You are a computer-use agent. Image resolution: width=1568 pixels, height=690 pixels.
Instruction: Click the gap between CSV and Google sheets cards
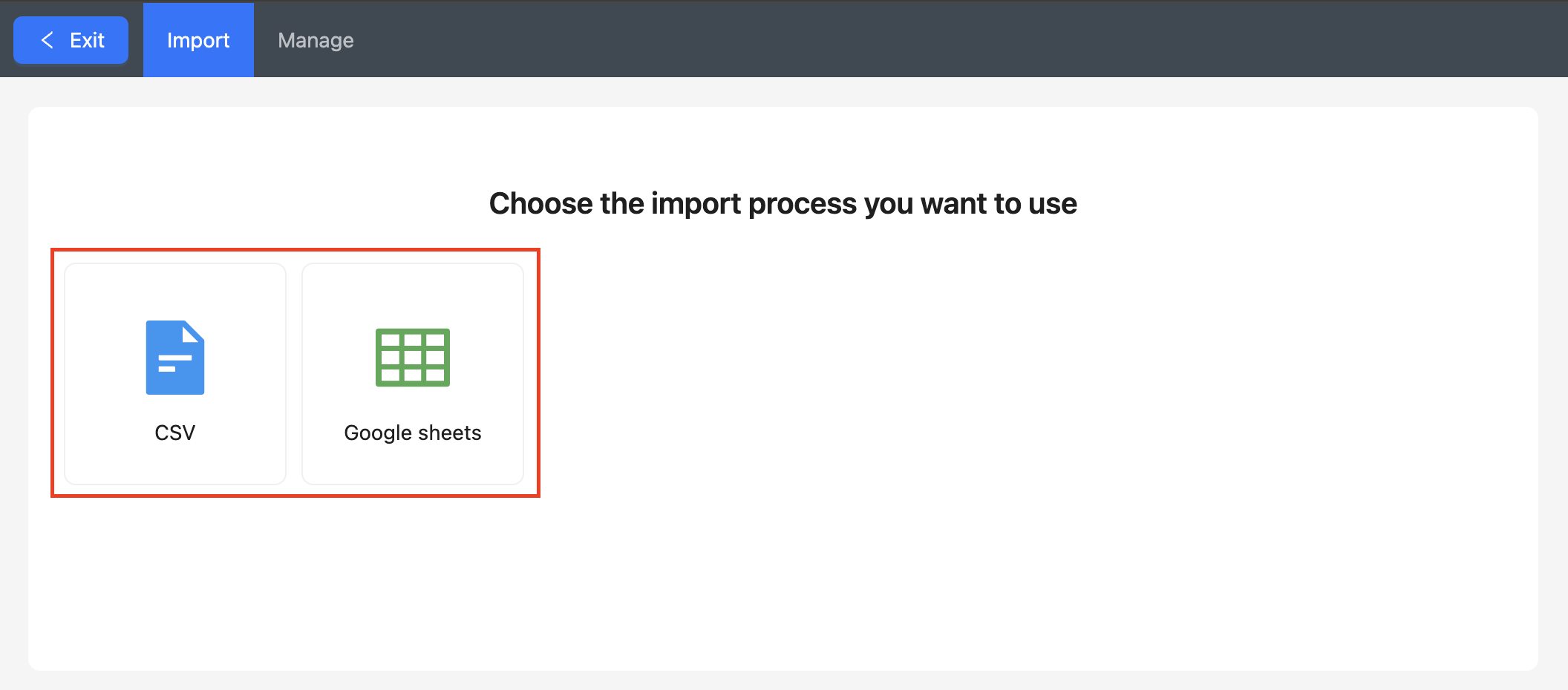click(x=294, y=374)
